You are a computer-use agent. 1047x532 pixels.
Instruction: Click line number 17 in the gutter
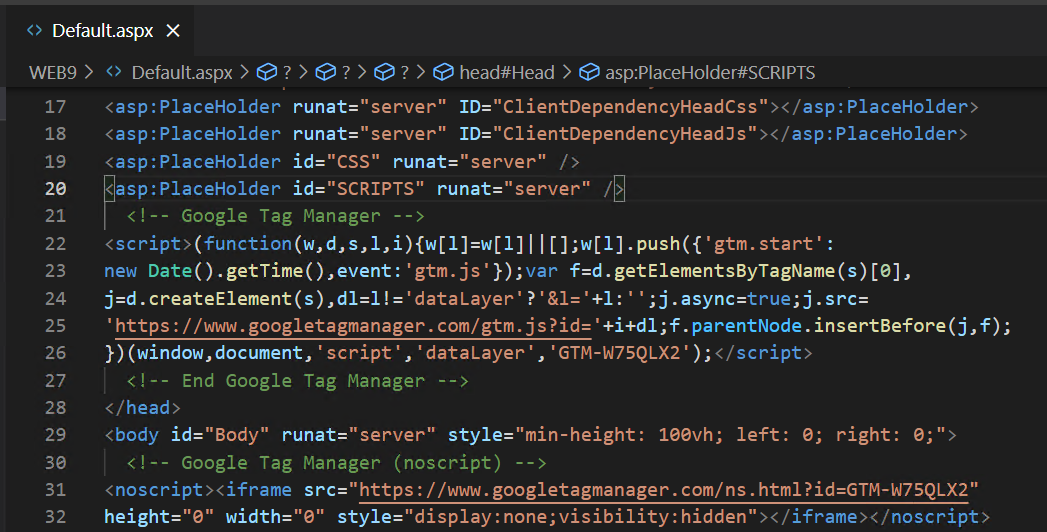tap(55, 107)
